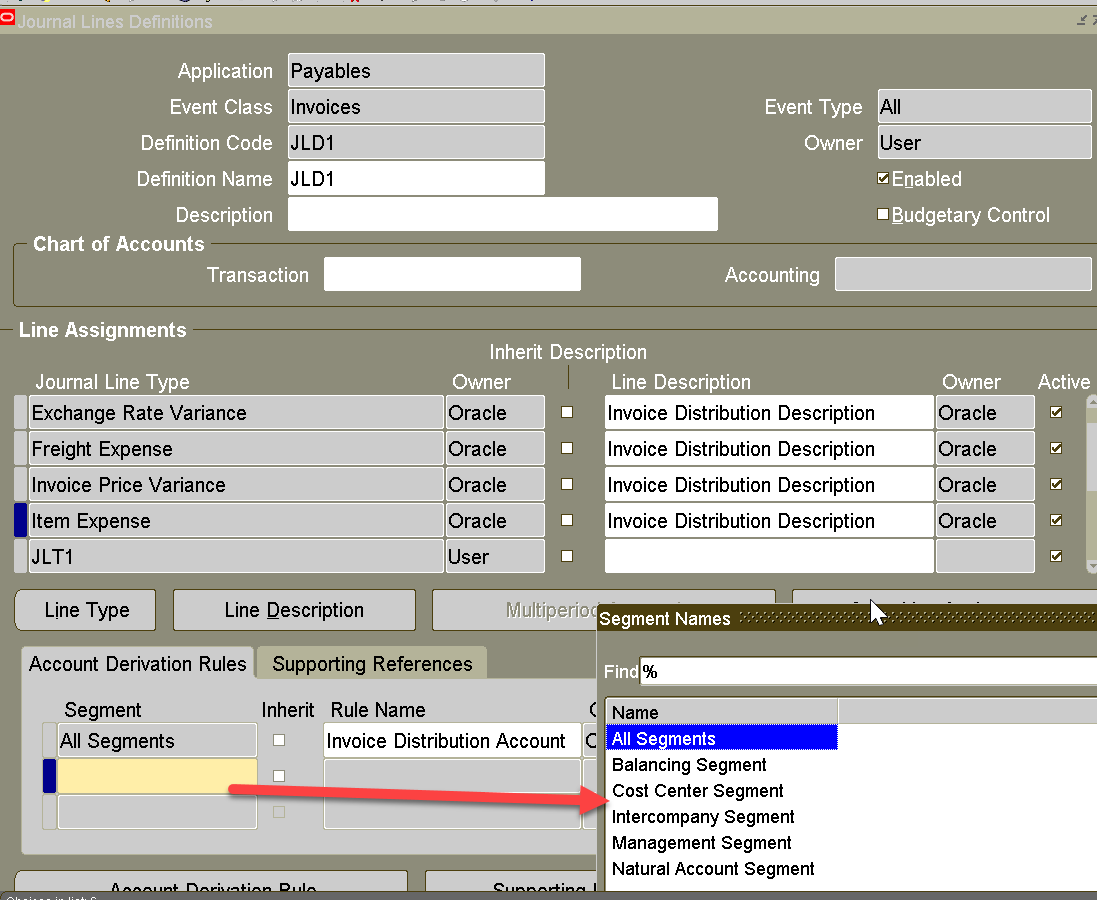Select Cost Center Segment from the Segment Names list
1097x900 pixels.
tap(697, 790)
